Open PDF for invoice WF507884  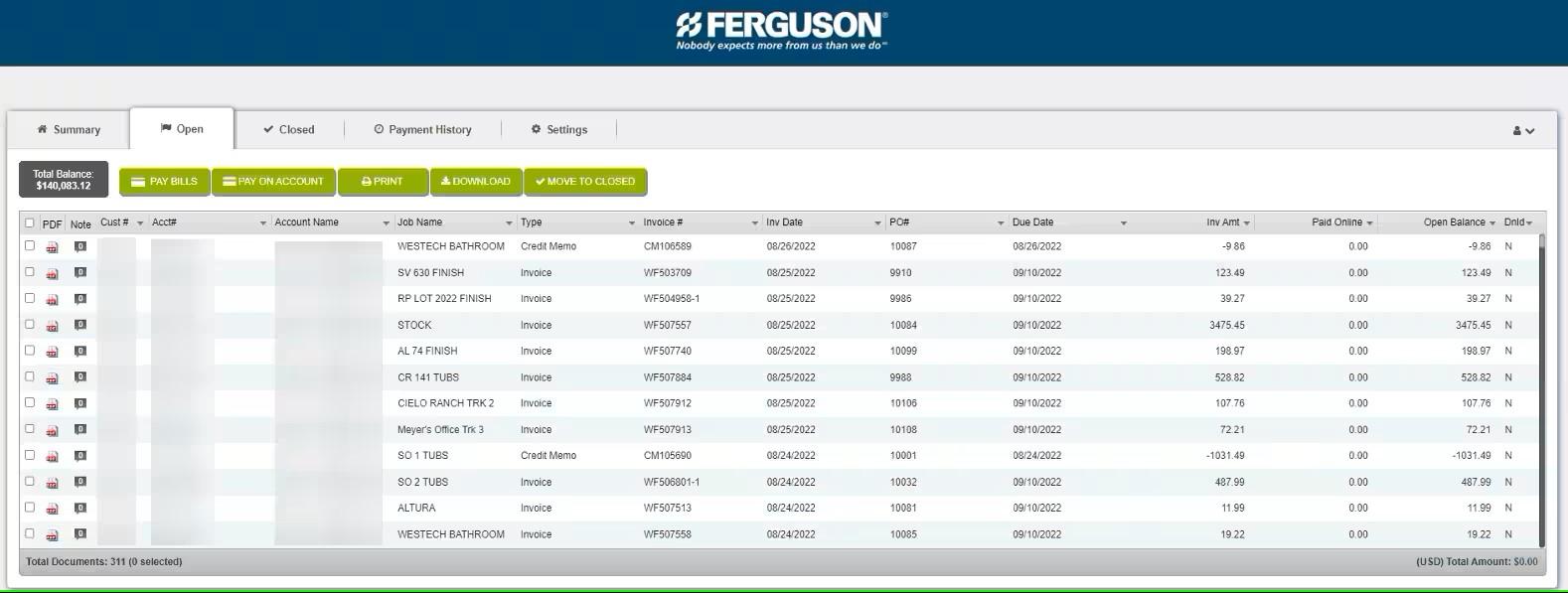click(52, 378)
